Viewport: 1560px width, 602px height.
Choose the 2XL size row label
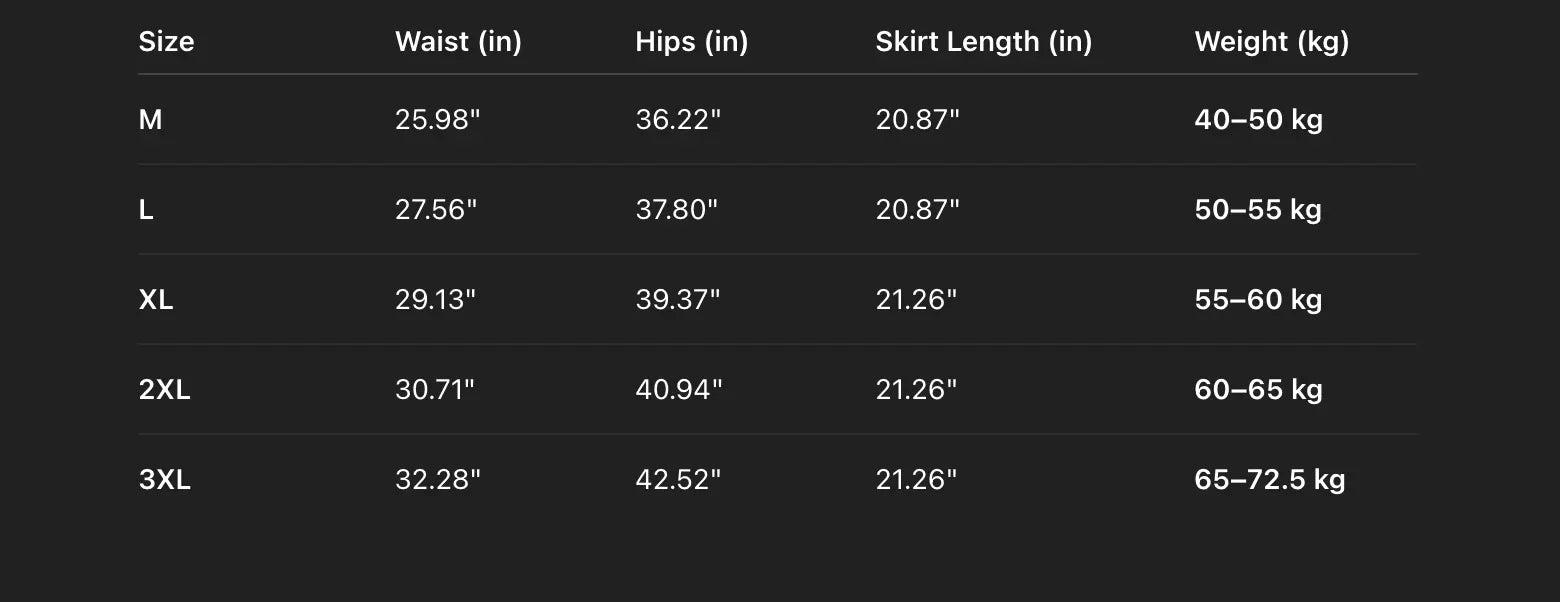tap(164, 390)
